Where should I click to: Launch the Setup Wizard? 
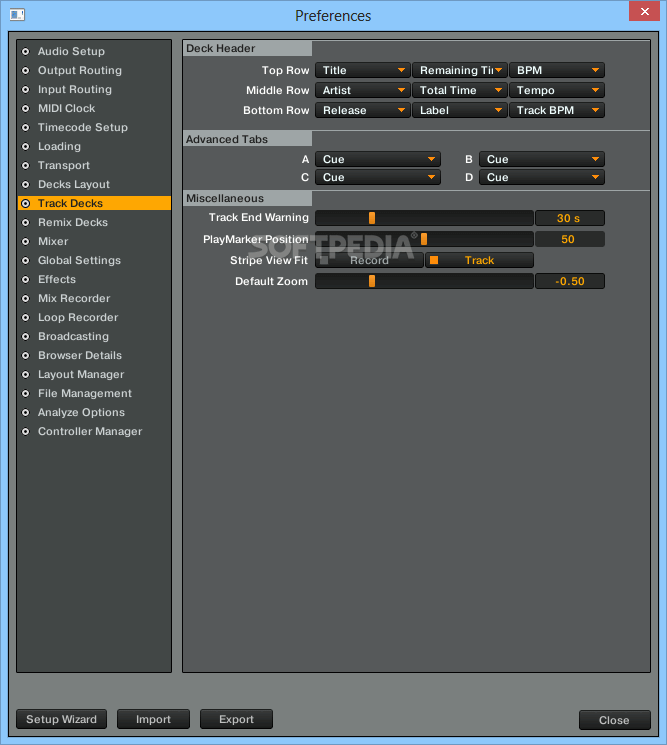pyautogui.click(x=61, y=719)
